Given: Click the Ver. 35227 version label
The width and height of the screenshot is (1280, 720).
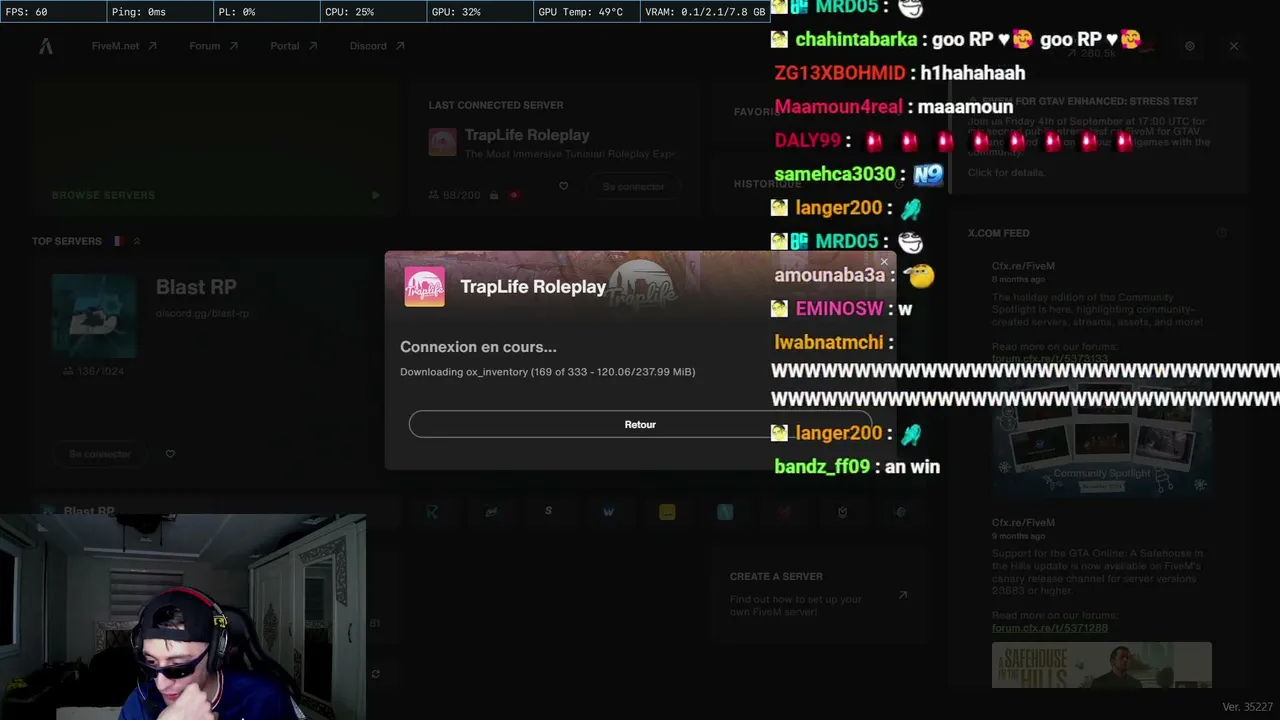Looking at the screenshot, I should (1247, 707).
